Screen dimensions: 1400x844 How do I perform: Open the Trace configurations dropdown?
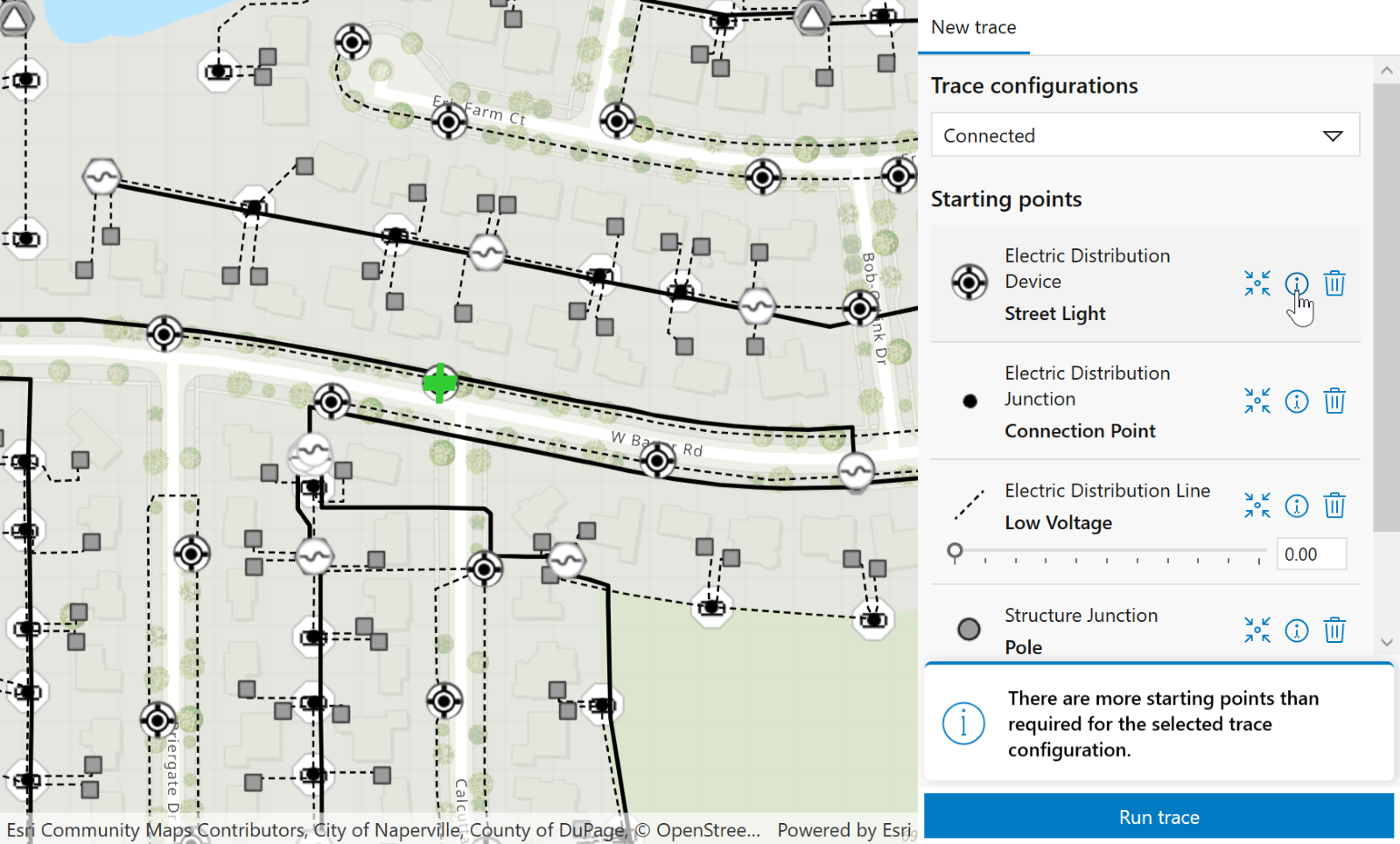1145,135
